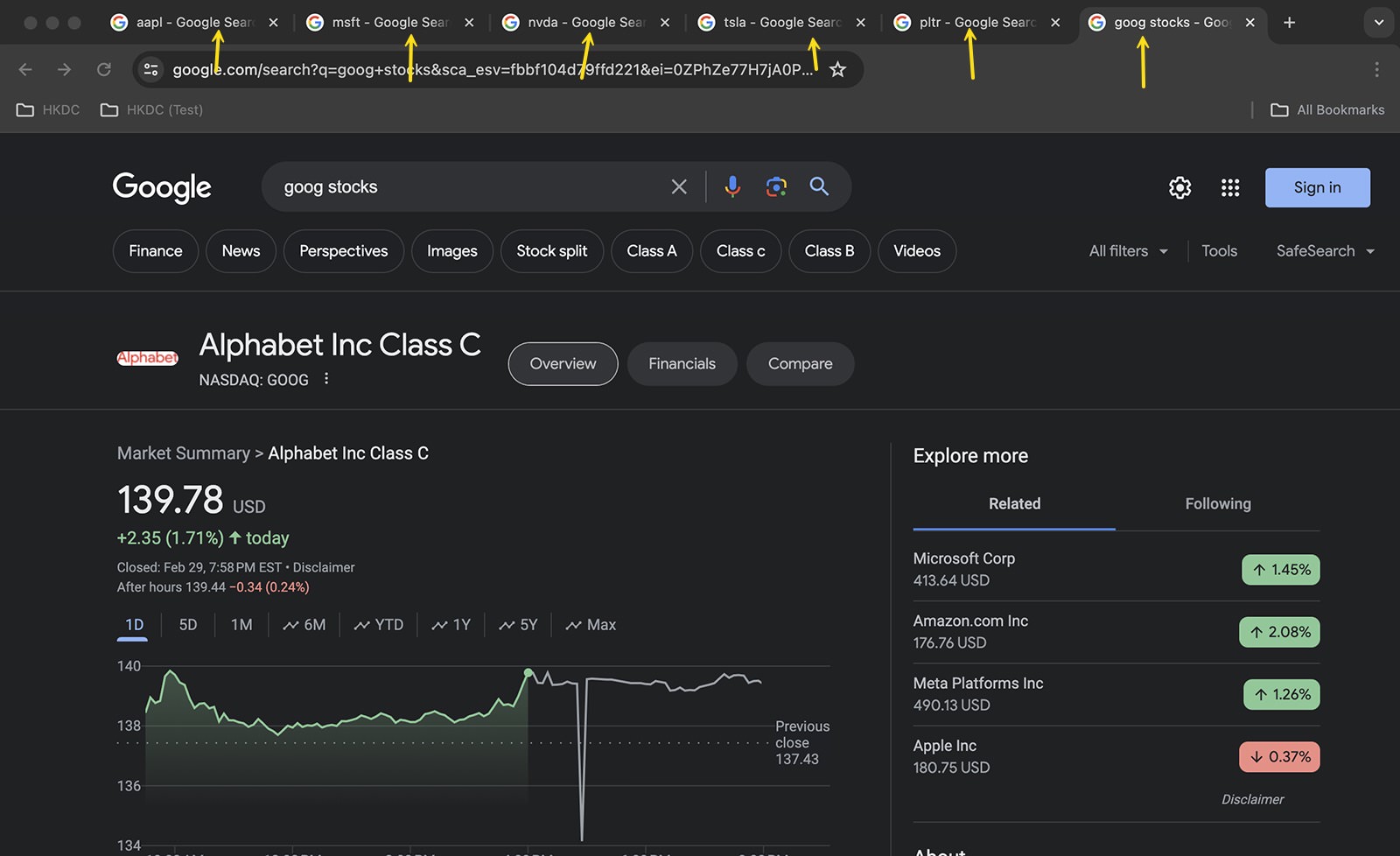Select the 5D chart range

coord(188,625)
